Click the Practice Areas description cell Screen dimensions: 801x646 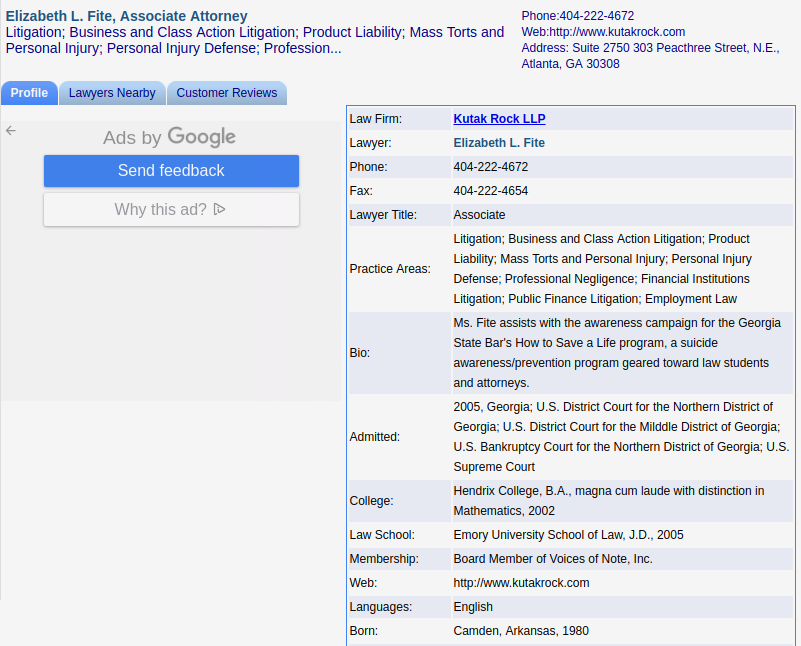click(x=622, y=269)
